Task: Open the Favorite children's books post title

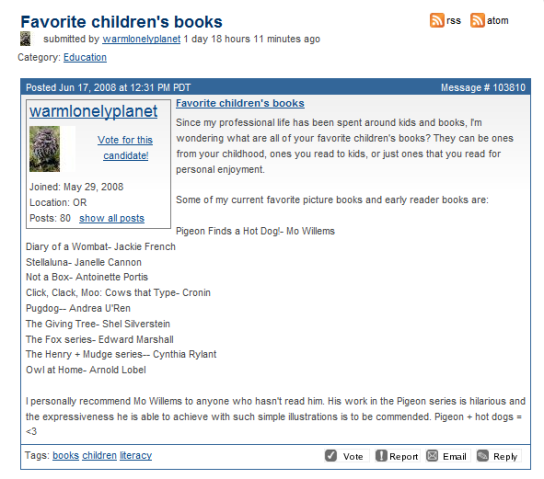Action: [x=240, y=103]
